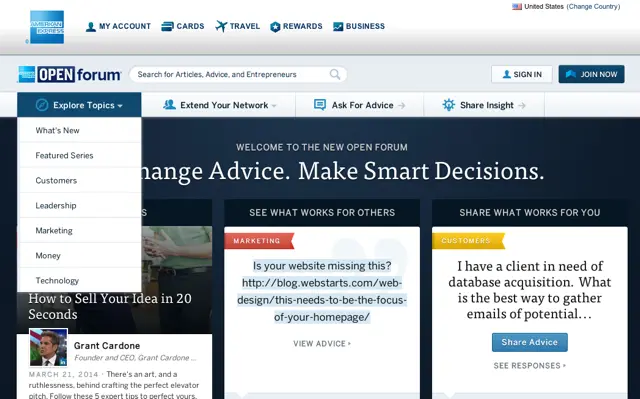Click the search magnifying glass icon
Viewport: 640px width, 399px height.
tap(335, 74)
